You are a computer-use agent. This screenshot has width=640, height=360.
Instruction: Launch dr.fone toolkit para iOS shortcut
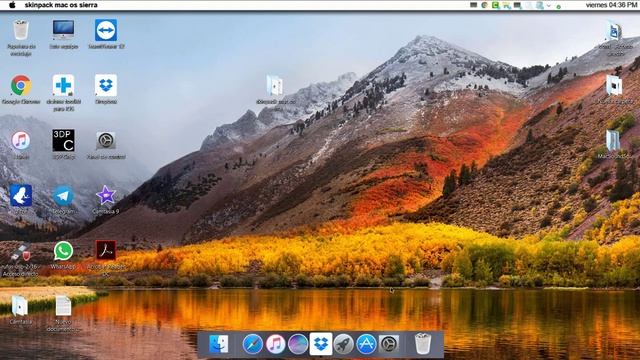pos(63,85)
